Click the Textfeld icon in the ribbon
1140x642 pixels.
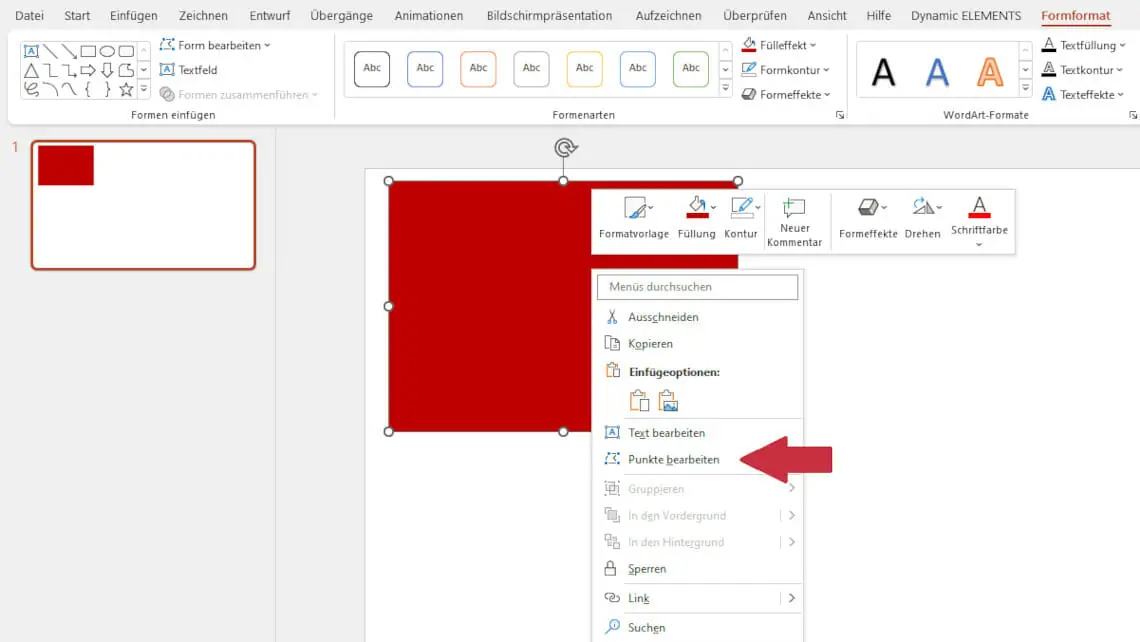[168, 70]
